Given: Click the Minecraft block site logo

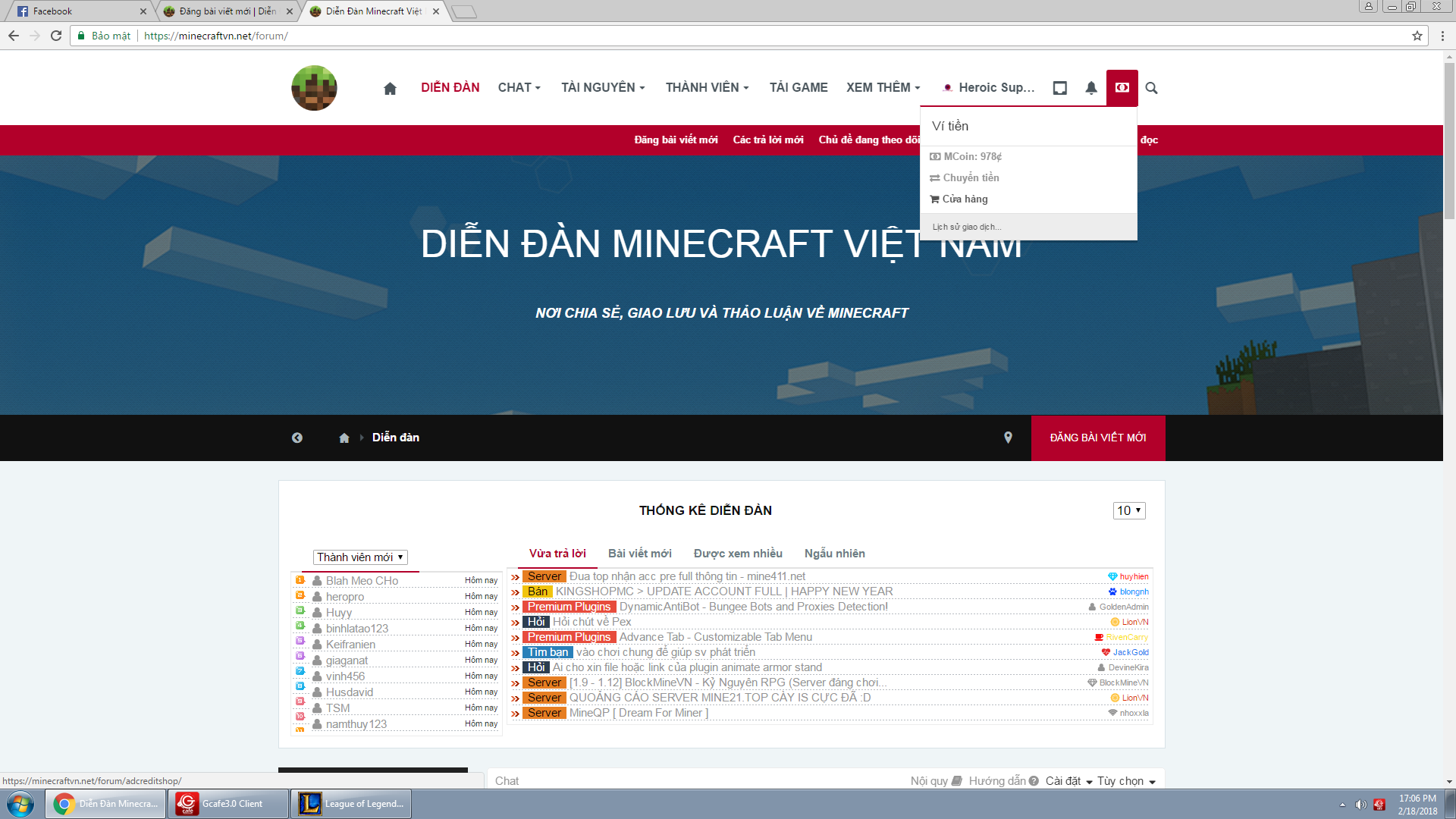Looking at the screenshot, I should (x=314, y=88).
